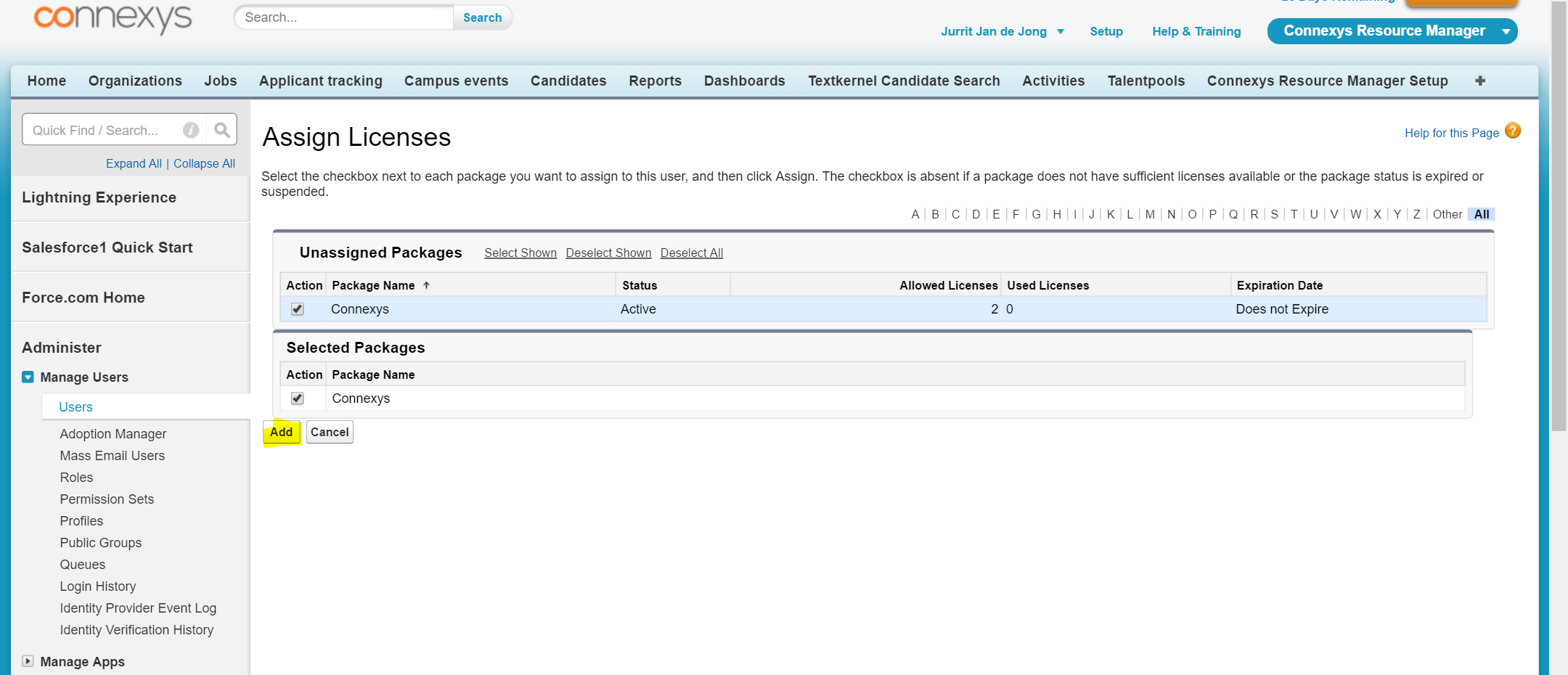
Task: Open Force.com Home in the sidebar
Action: pyautogui.click(x=83, y=298)
